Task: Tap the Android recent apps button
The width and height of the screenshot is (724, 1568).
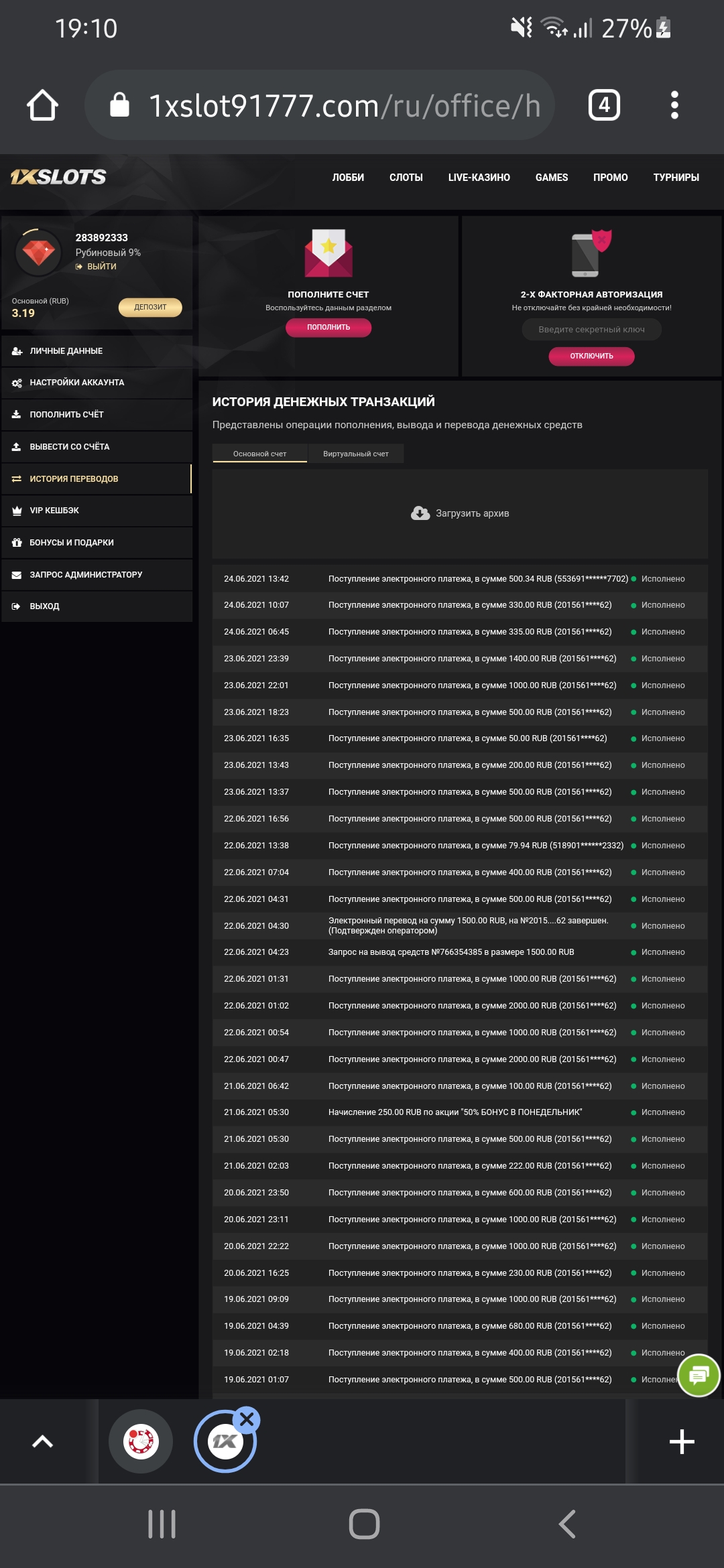Action: click(162, 1524)
